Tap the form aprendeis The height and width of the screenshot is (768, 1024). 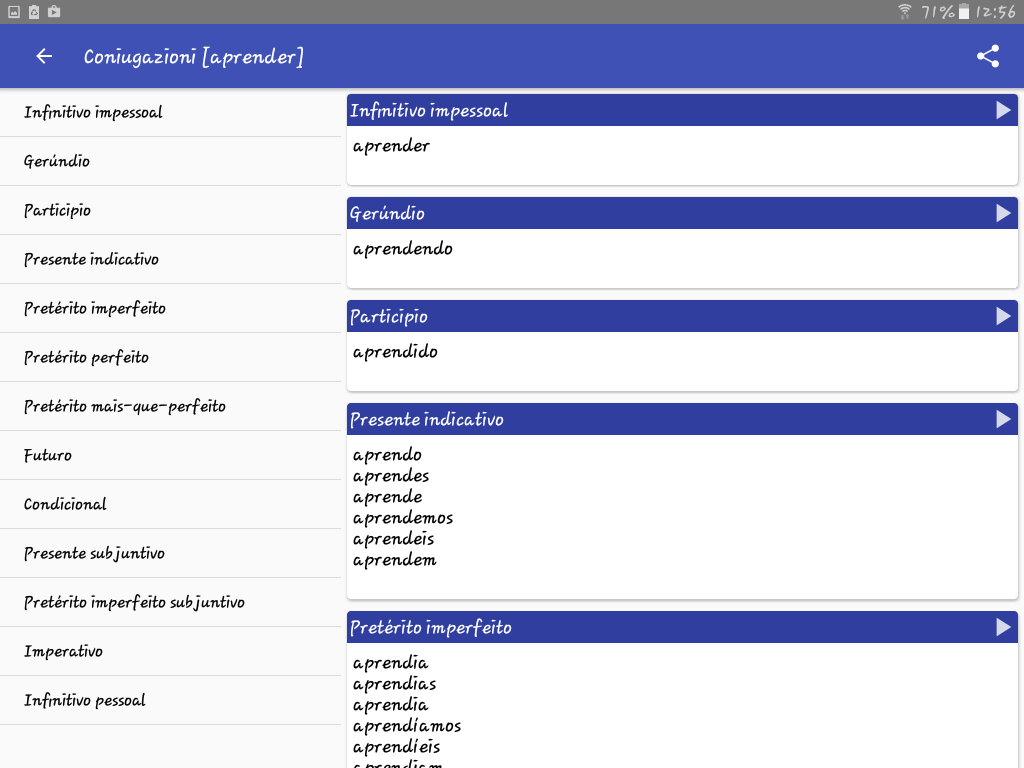393,539
